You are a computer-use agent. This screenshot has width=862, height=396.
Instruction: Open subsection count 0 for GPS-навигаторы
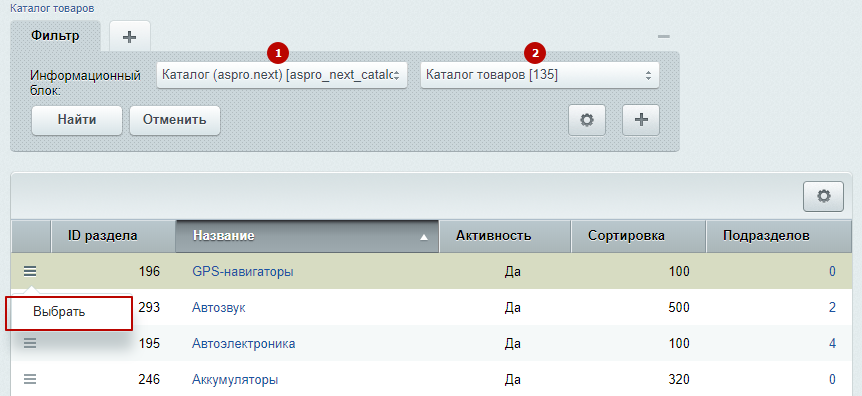pos(832,271)
